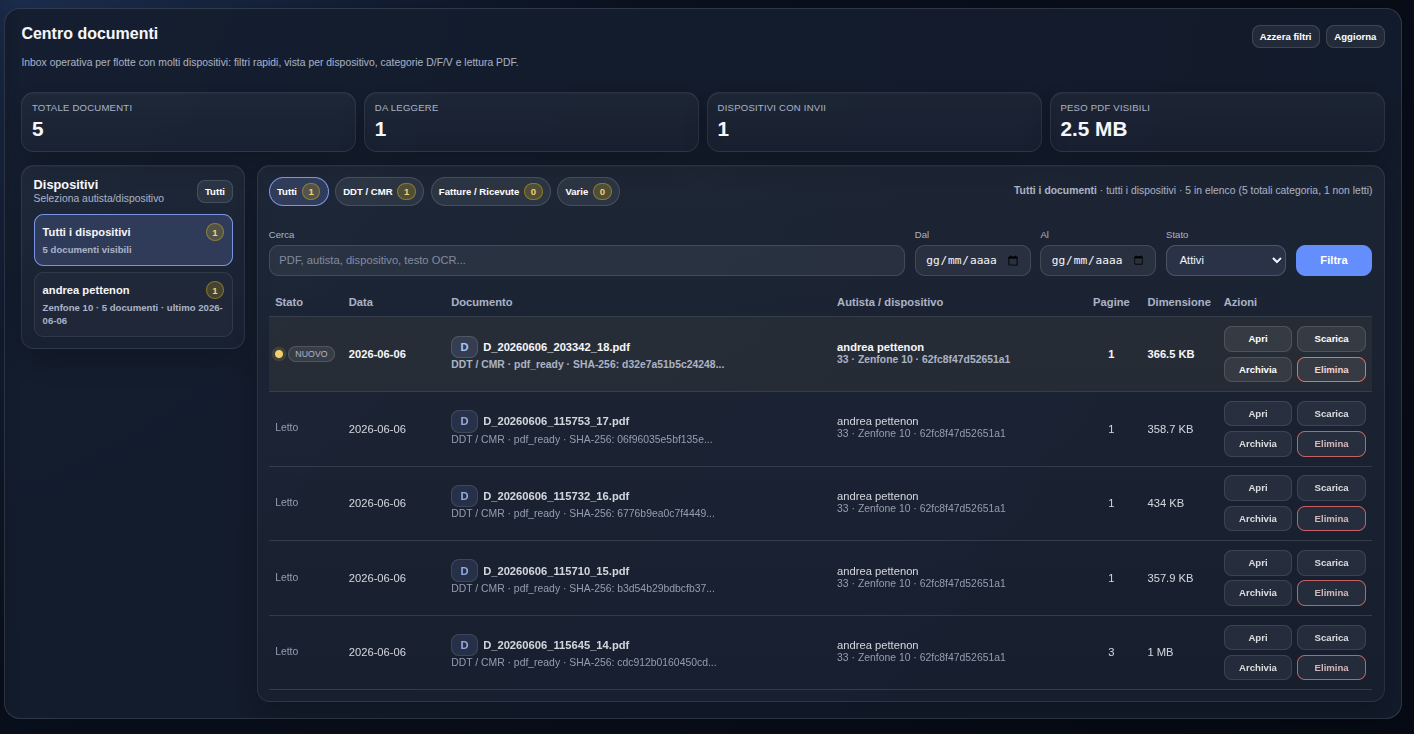
Task: Download D_20260606_203342_18.pdf with Scarica
Action: (1331, 339)
